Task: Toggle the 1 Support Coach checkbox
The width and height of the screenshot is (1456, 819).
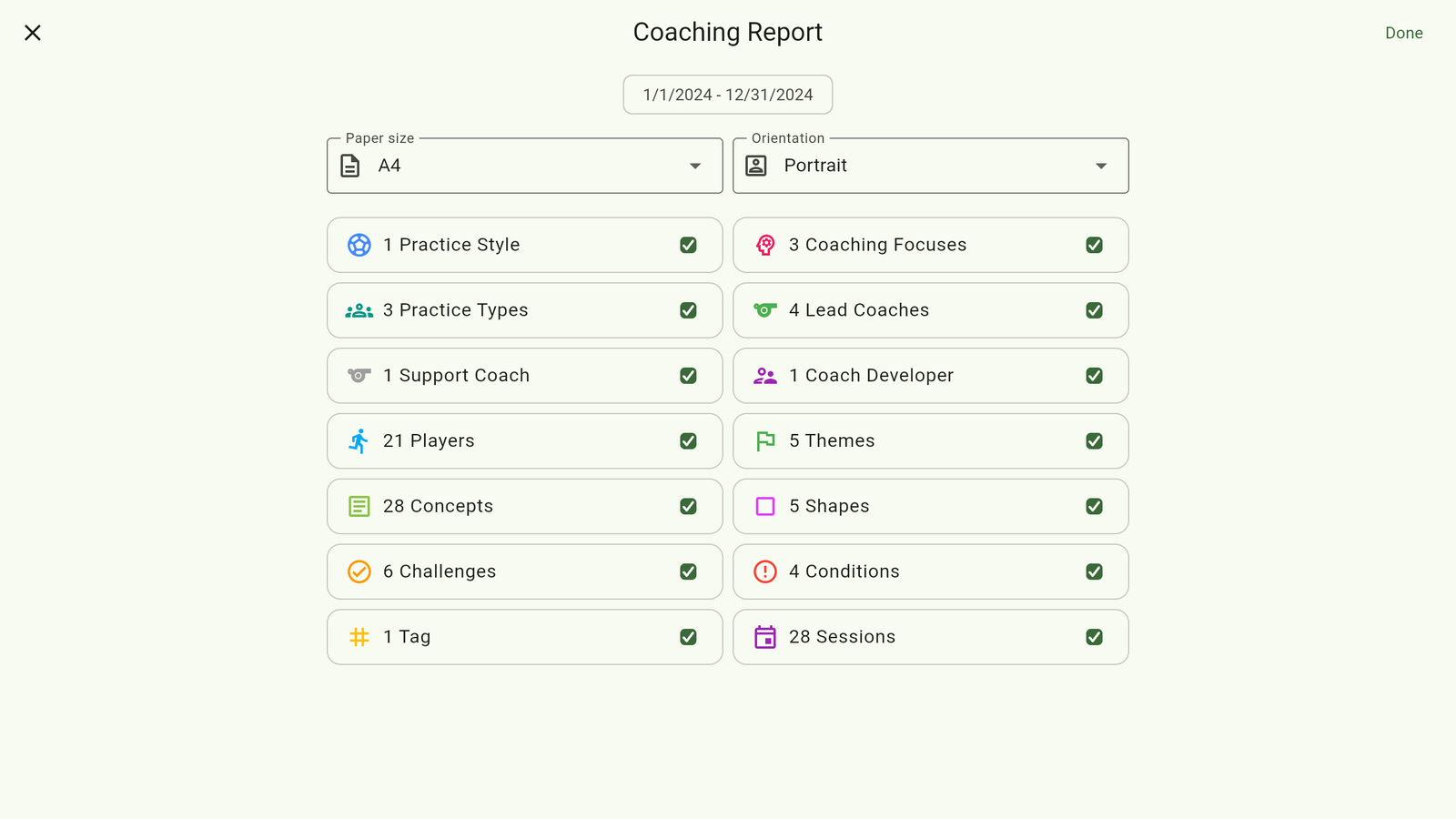Action: (689, 376)
